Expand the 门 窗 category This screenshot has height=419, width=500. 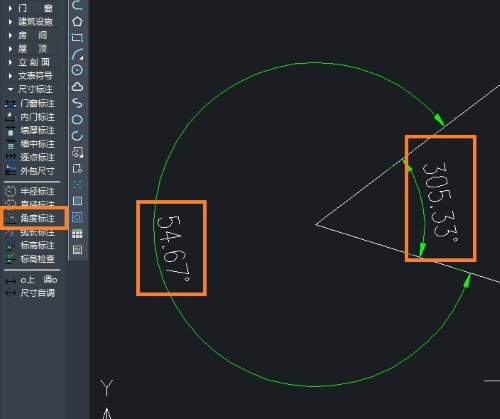tap(31, 8)
